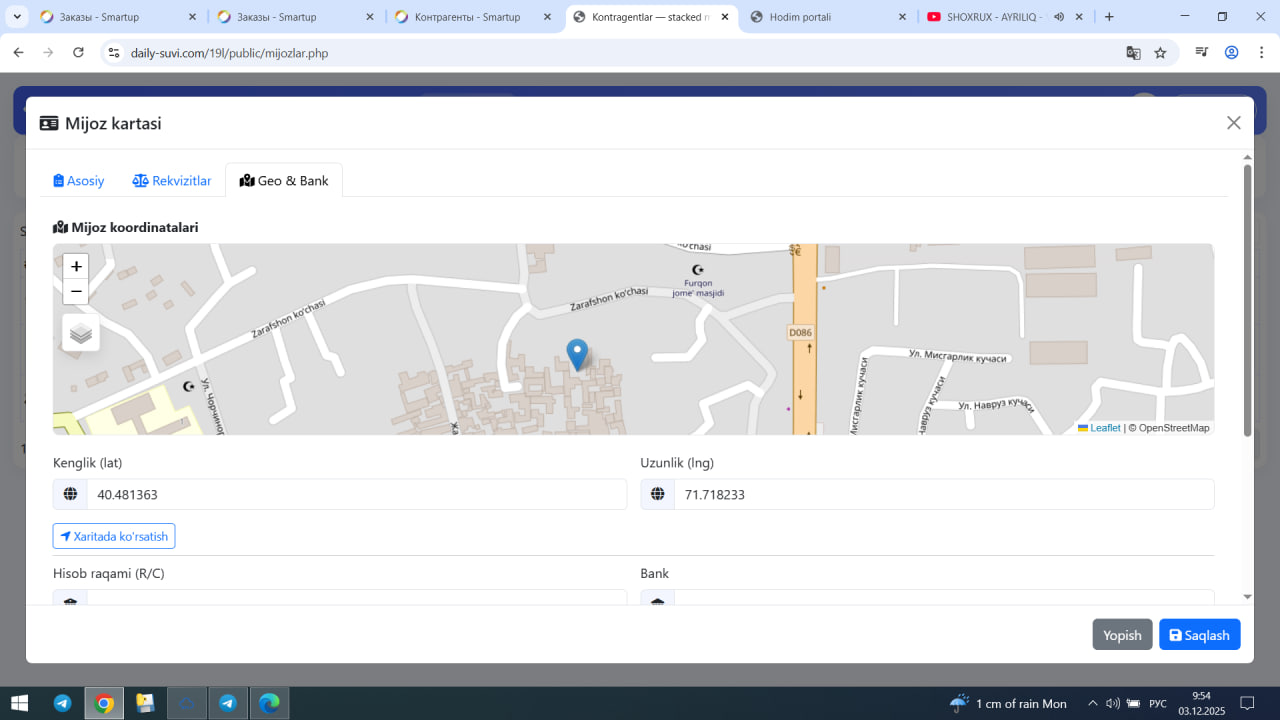1280x720 pixels.
Task: Open the OpenStreetMap attribution link
Action: (x=1174, y=428)
